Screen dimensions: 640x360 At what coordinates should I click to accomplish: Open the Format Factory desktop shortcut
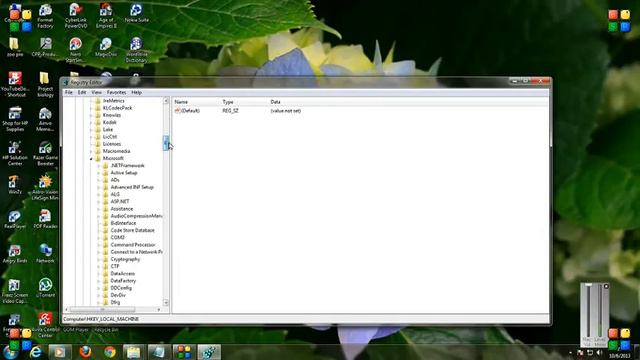45,16
